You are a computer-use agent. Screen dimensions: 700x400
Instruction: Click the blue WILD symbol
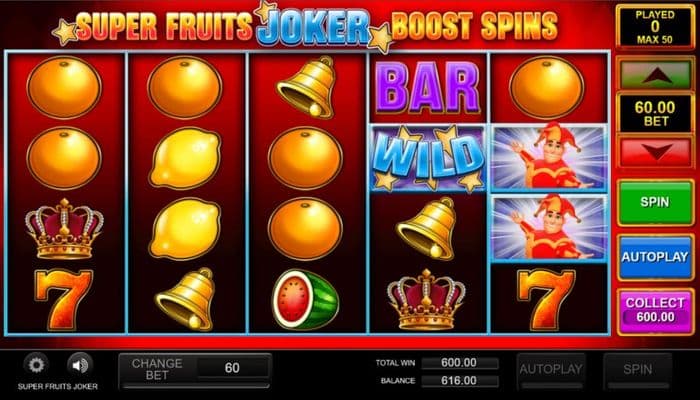click(428, 158)
